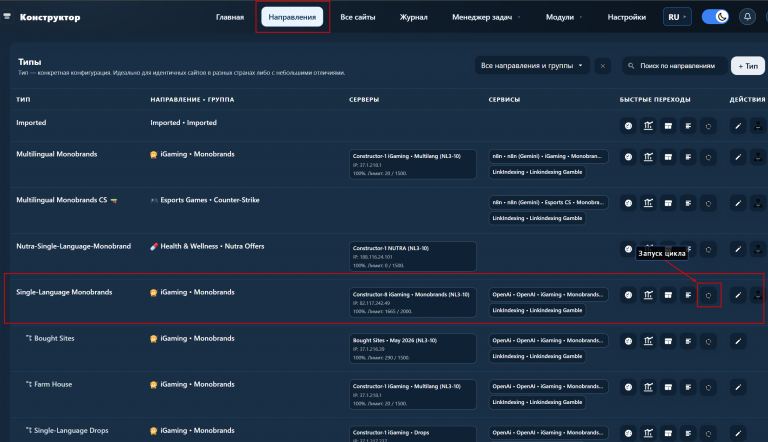Open the Журнал tab
Screen dimensions: 768x442
pos(413,17)
